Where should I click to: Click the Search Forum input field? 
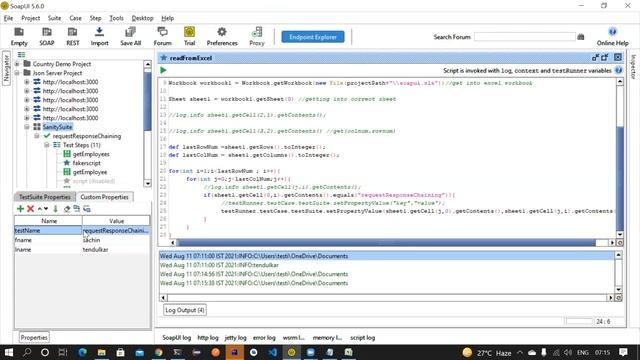coord(524,37)
